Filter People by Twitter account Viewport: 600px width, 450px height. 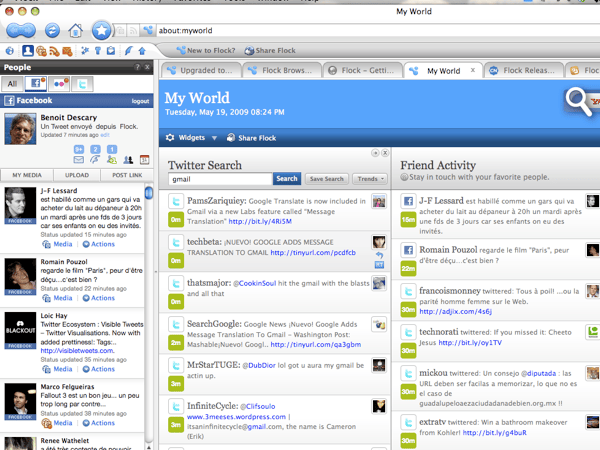coord(81,84)
